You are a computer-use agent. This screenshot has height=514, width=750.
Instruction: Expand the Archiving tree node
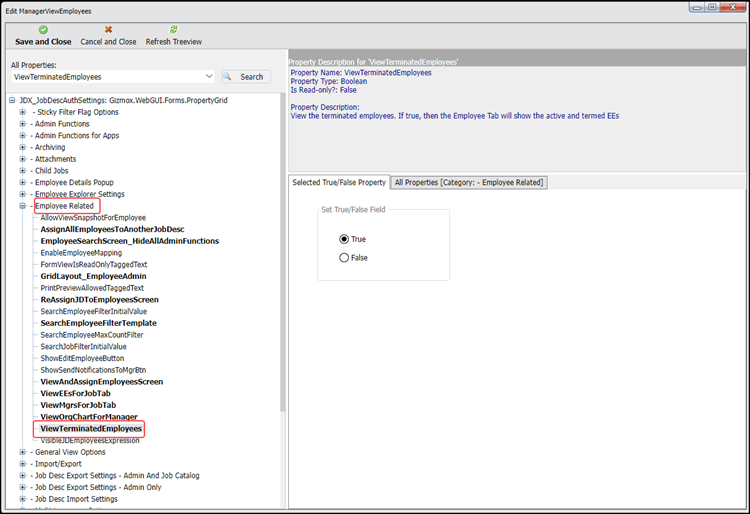[x=22, y=147]
